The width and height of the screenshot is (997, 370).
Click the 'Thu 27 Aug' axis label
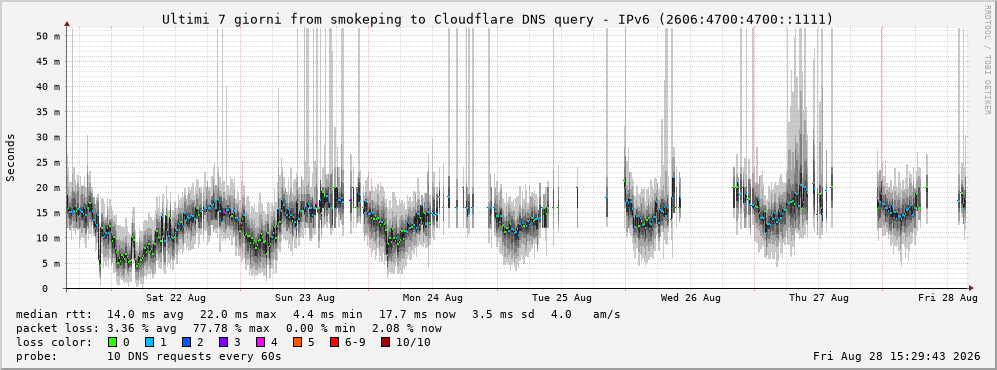[819, 298]
